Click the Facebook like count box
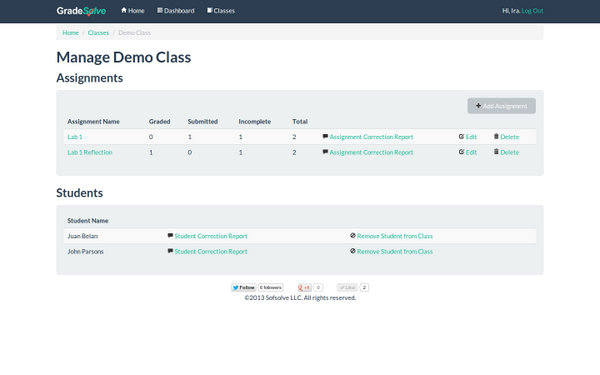Screen dimensions: 600x375 pos(364,287)
